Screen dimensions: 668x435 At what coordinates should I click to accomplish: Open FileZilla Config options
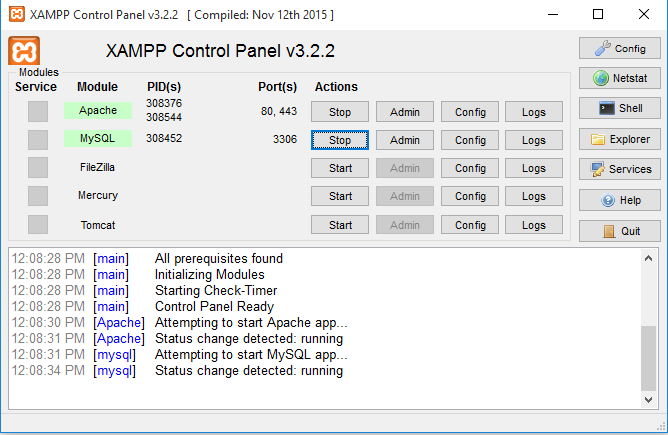pos(470,168)
